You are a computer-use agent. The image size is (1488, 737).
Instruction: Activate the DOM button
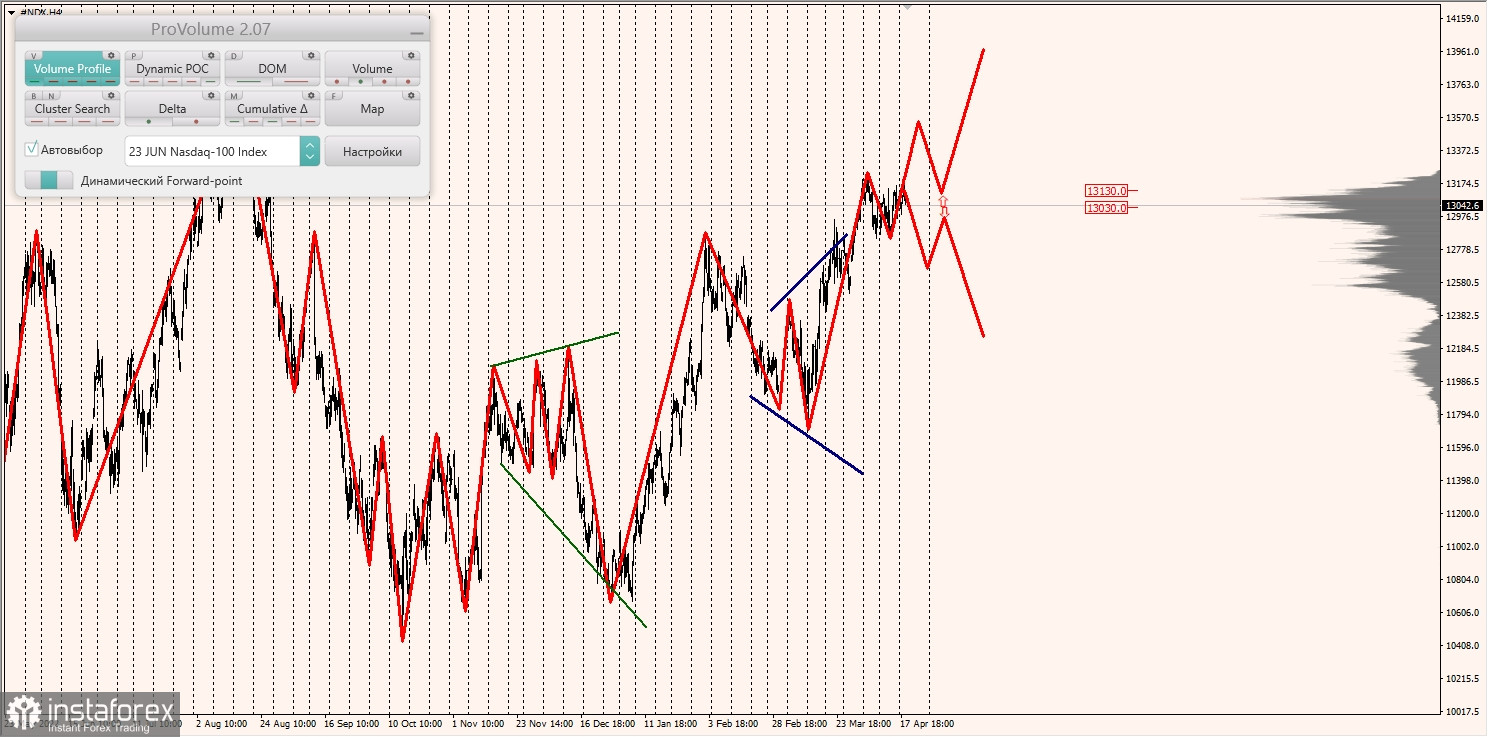point(272,68)
